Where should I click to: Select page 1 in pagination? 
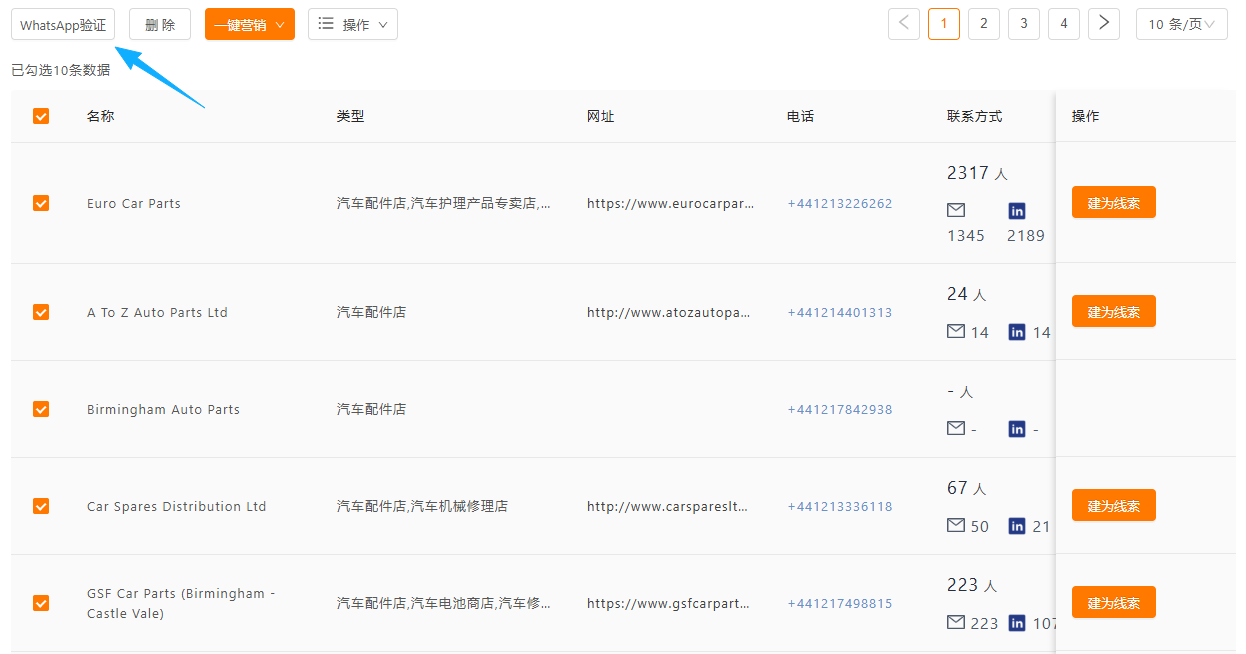[944, 24]
